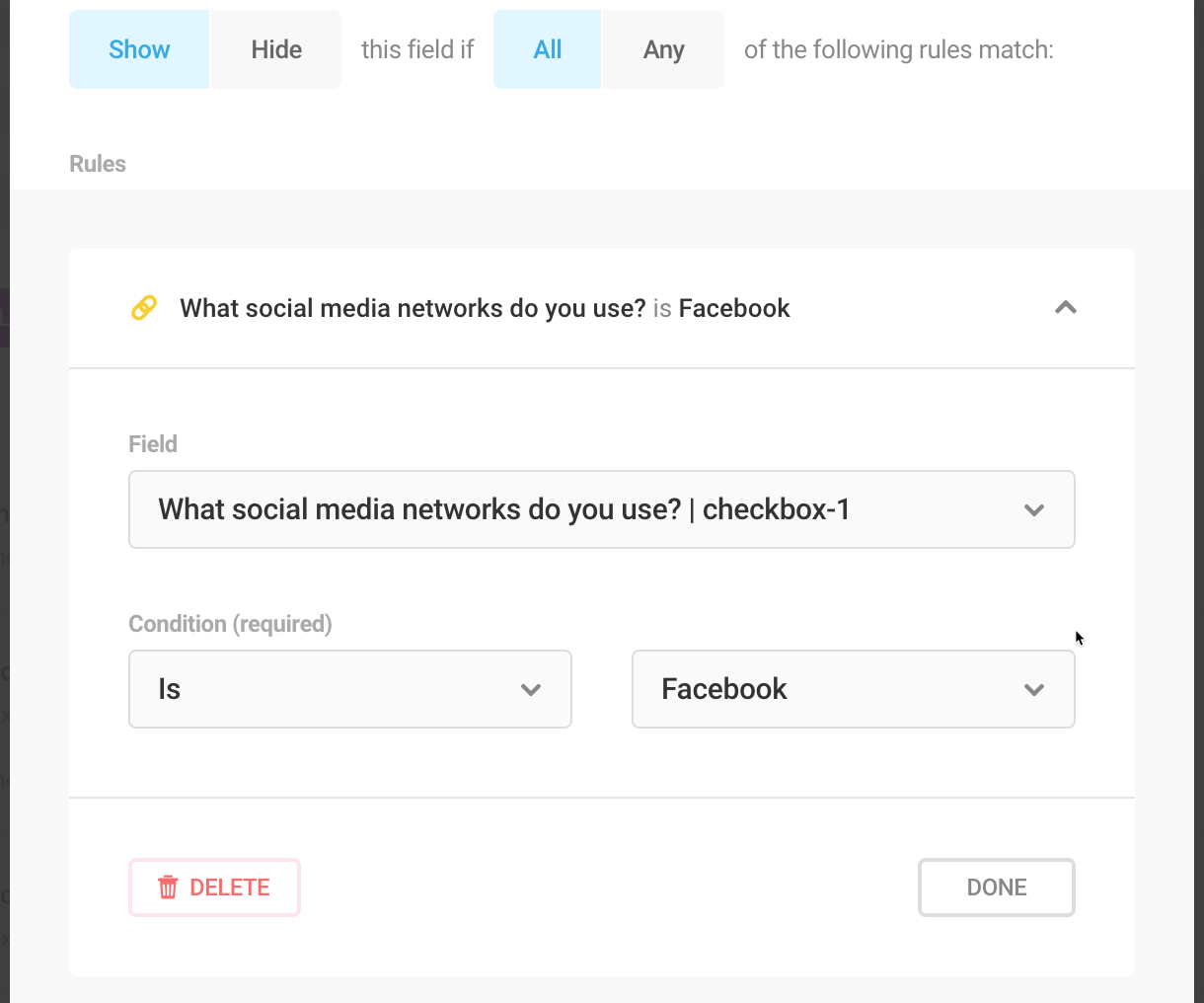Click the Field dropdown's down arrow
This screenshot has width=1204, height=1003.
[x=1034, y=510]
